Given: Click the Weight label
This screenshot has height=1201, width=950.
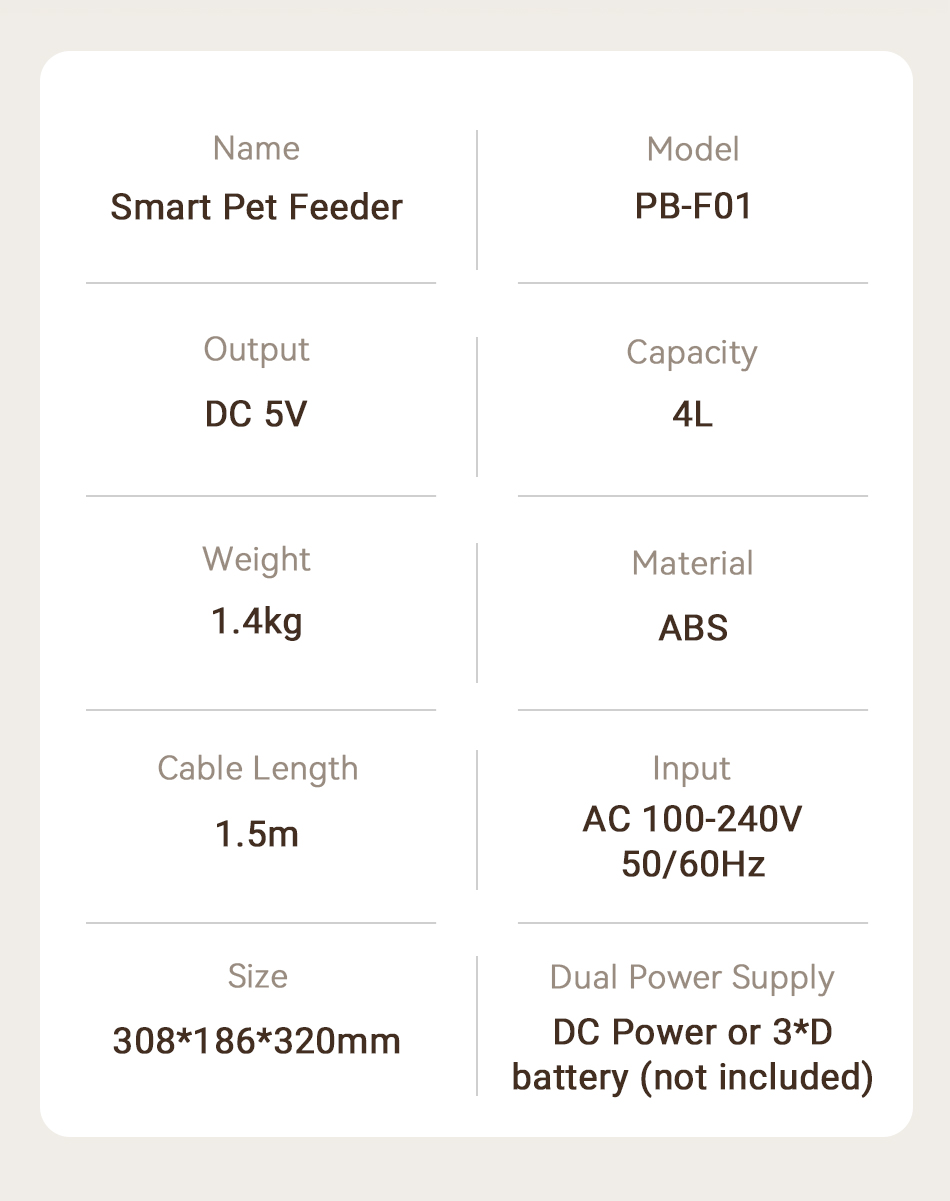Looking at the screenshot, I should 256,559.
